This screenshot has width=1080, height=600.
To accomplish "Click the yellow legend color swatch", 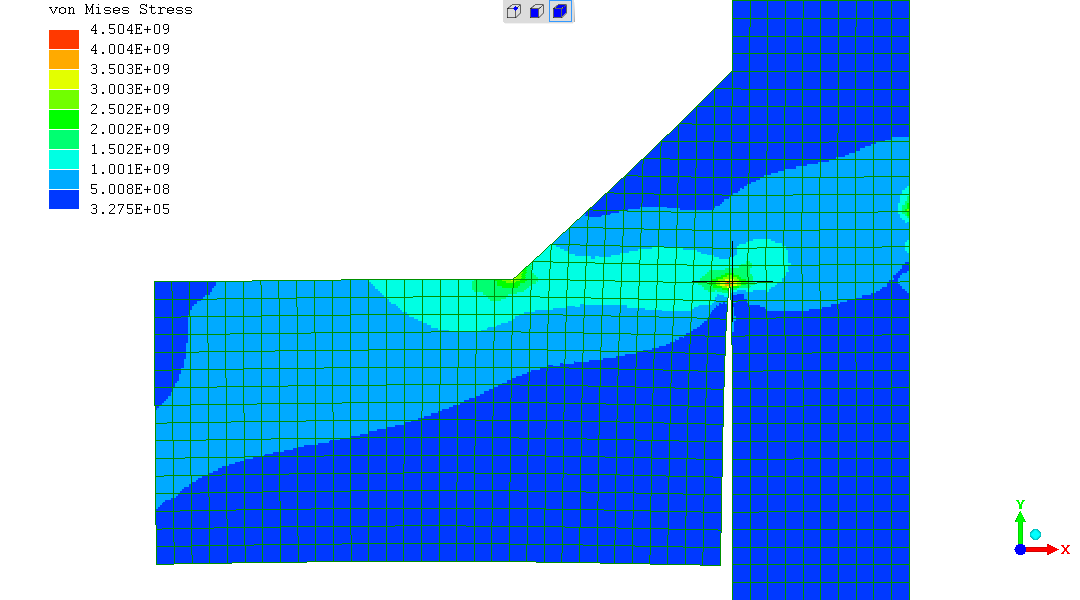I will click(x=64, y=79).
